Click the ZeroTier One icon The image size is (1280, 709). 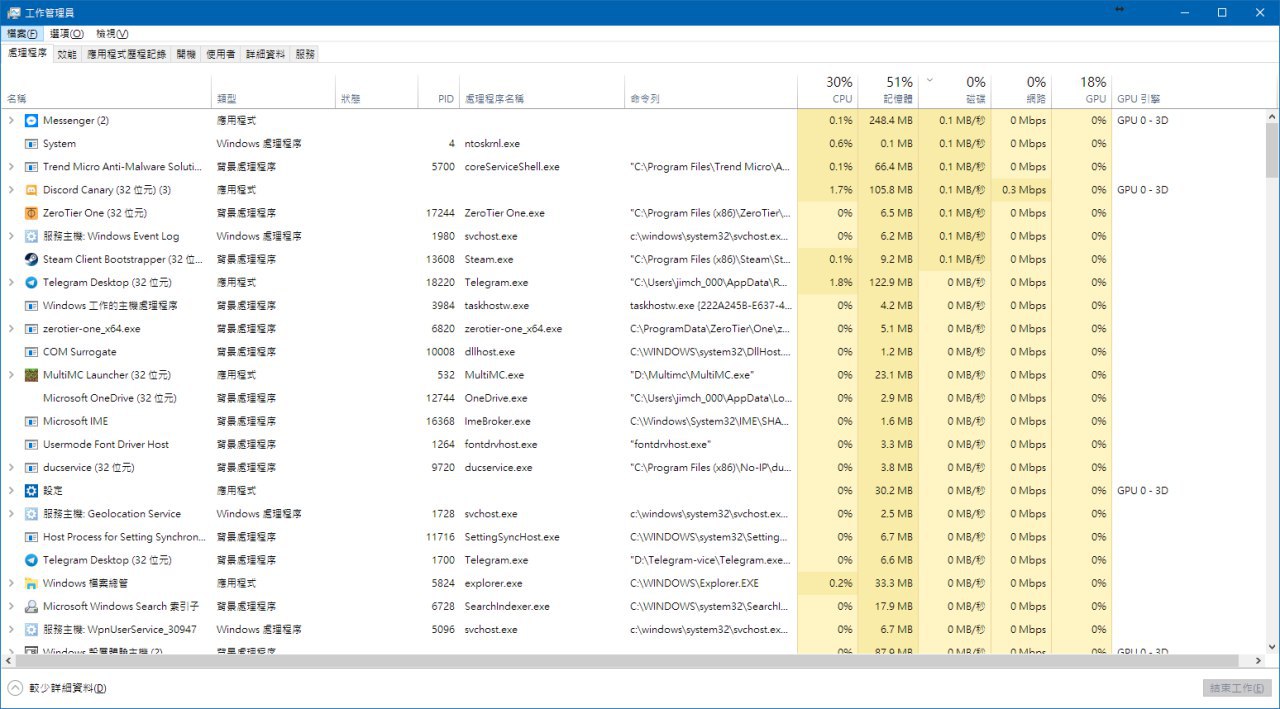click(31, 213)
